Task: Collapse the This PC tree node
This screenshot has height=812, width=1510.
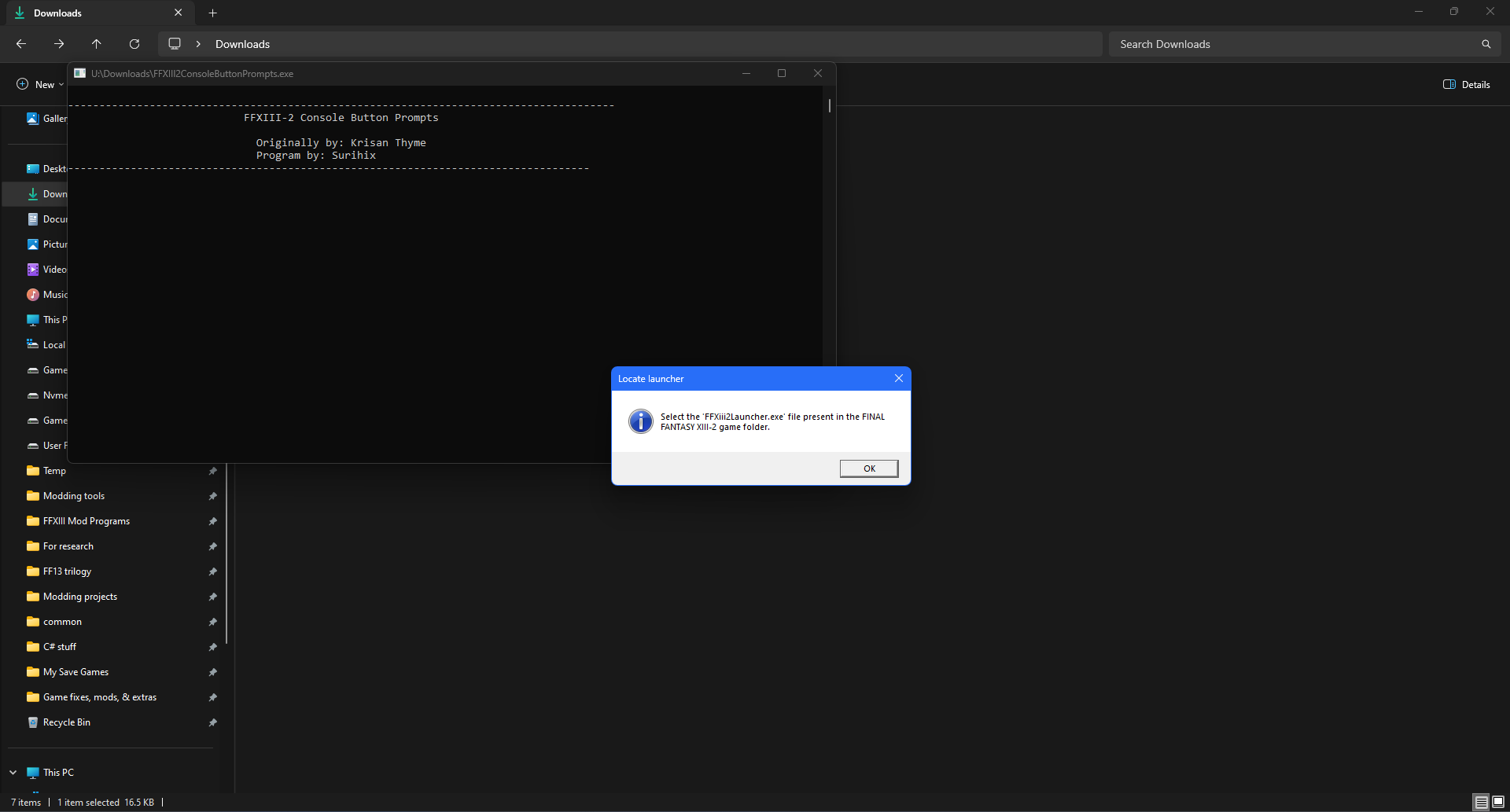Action: click(13, 773)
